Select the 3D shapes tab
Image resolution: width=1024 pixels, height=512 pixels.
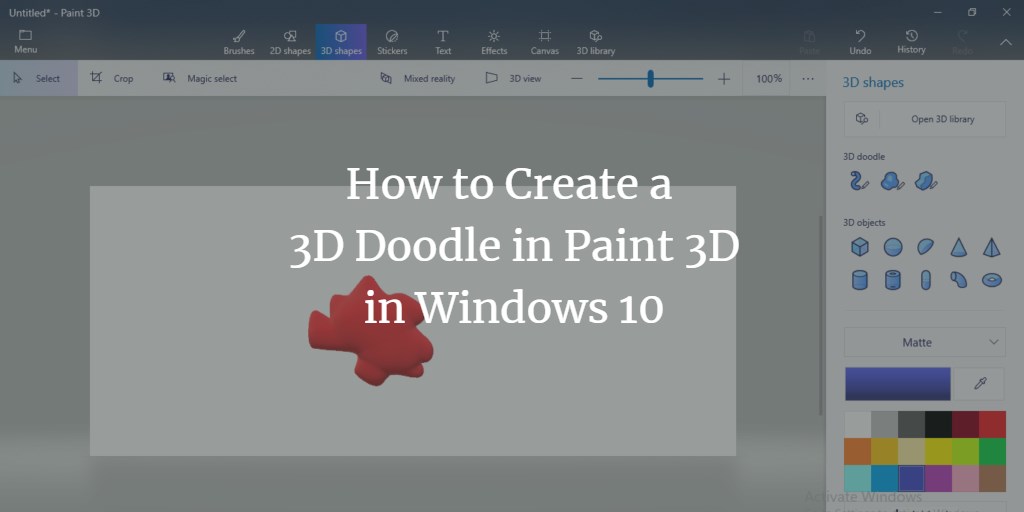point(341,42)
